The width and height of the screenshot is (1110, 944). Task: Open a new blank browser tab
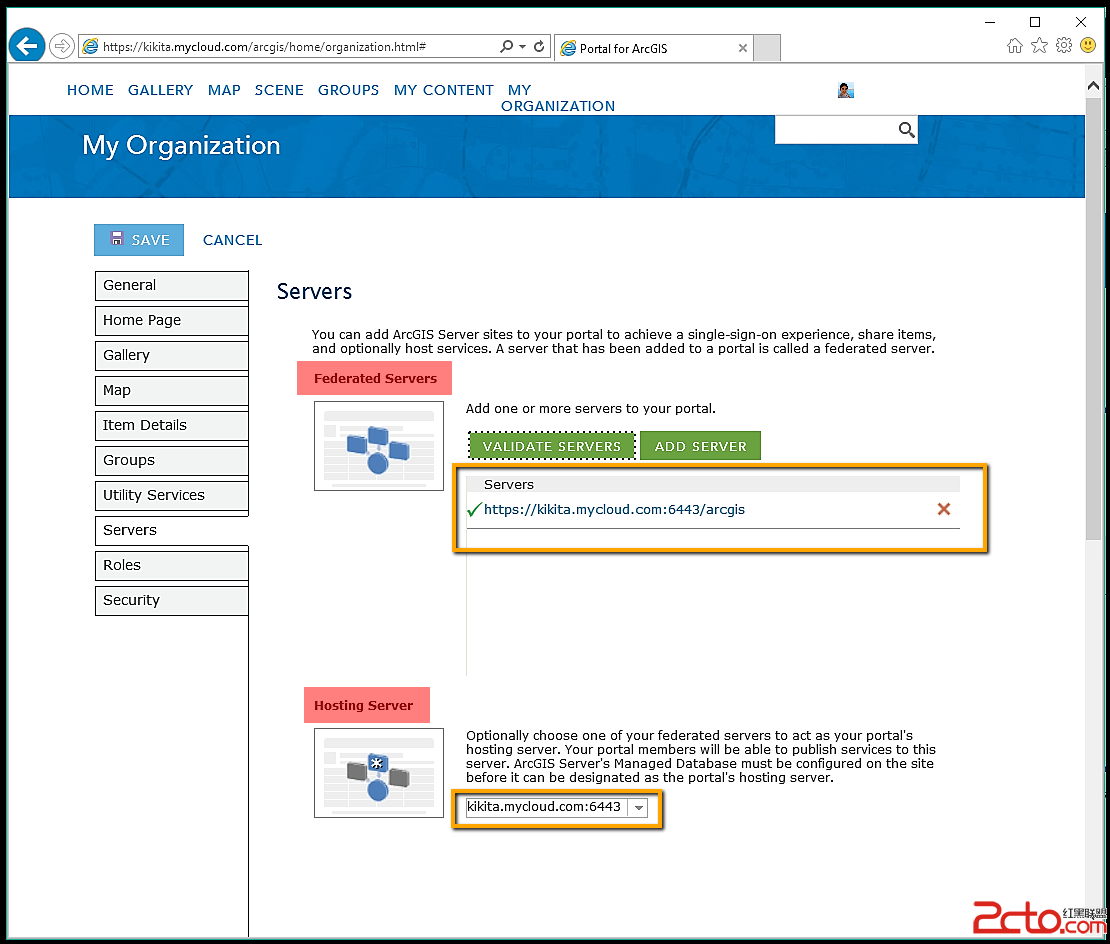[767, 48]
